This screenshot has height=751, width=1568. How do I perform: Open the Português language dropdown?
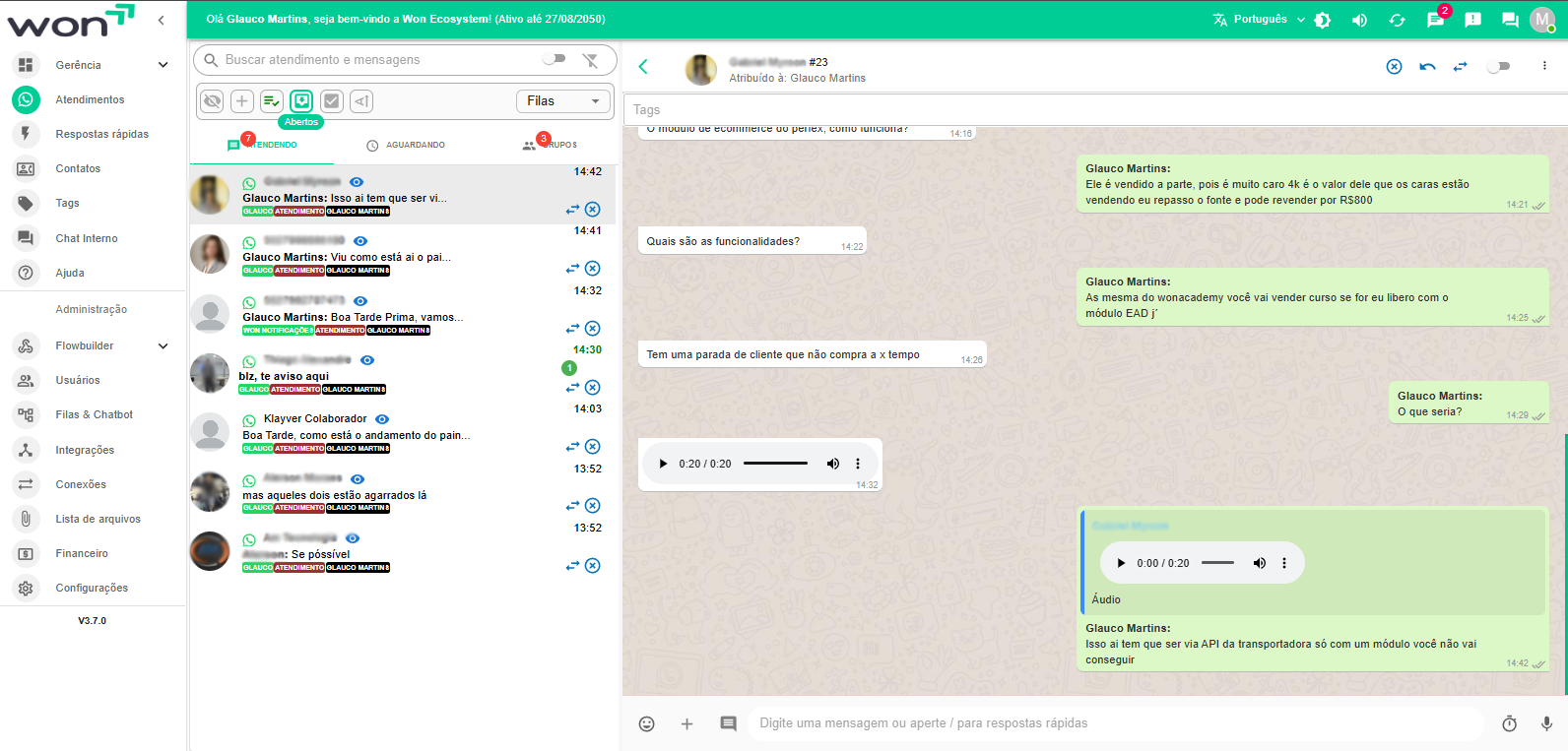pos(1260,20)
